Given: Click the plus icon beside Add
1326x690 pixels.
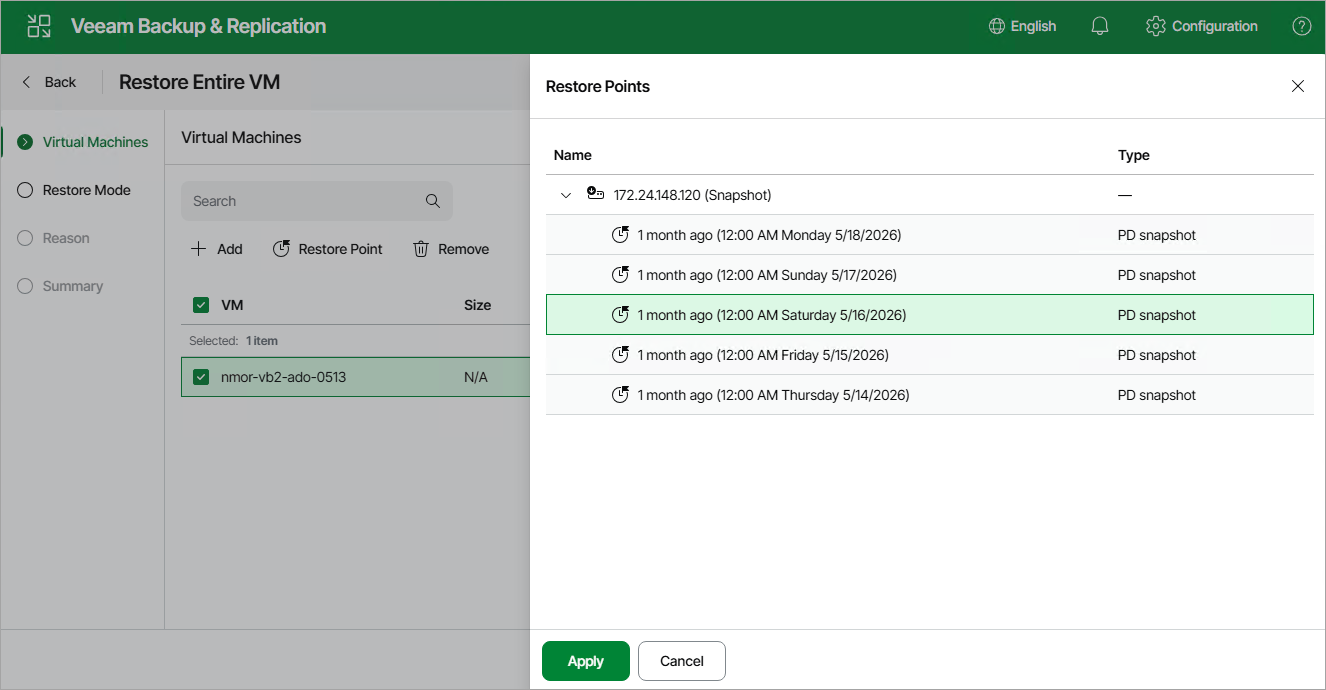Looking at the screenshot, I should click(x=198, y=249).
